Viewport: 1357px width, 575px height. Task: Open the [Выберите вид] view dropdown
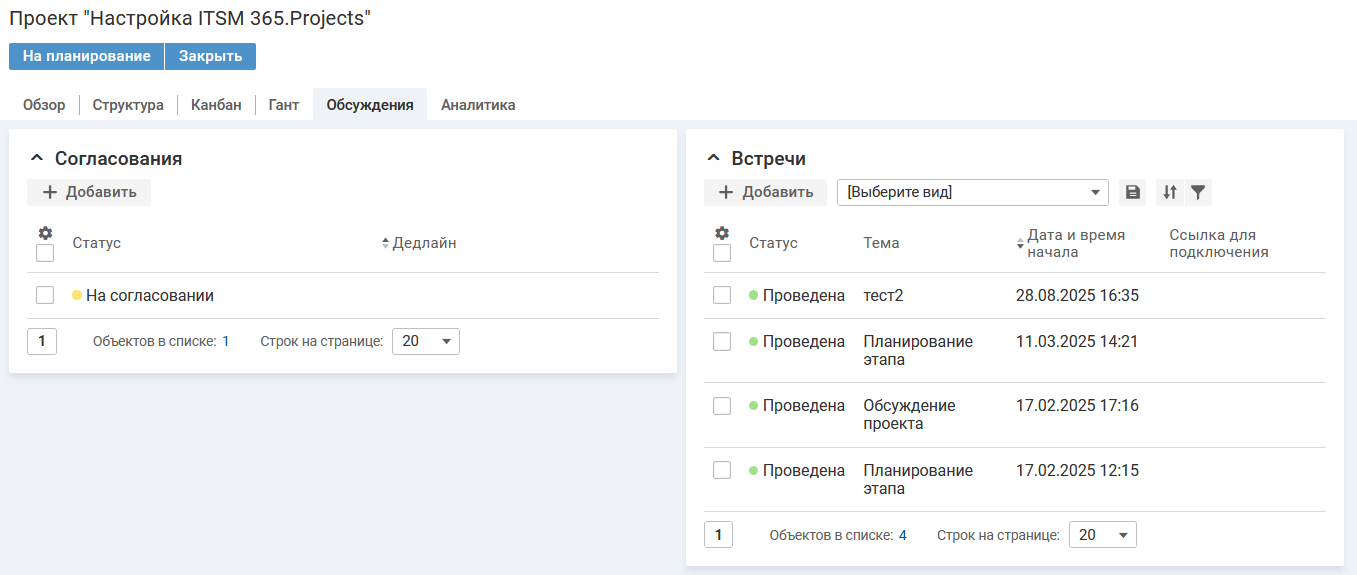pyautogui.click(x=972, y=192)
